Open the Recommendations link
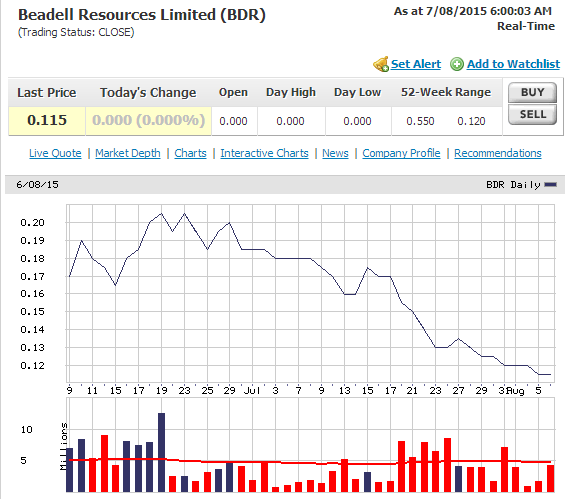The image size is (566, 499). point(498,153)
